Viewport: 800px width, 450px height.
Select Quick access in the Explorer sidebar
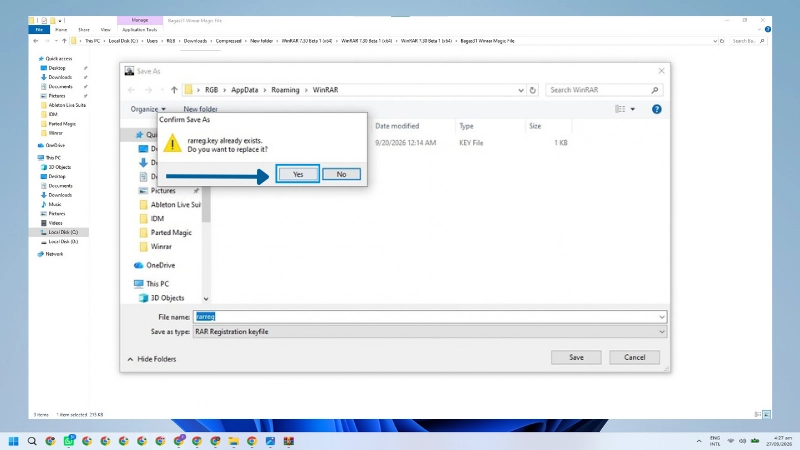55,59
